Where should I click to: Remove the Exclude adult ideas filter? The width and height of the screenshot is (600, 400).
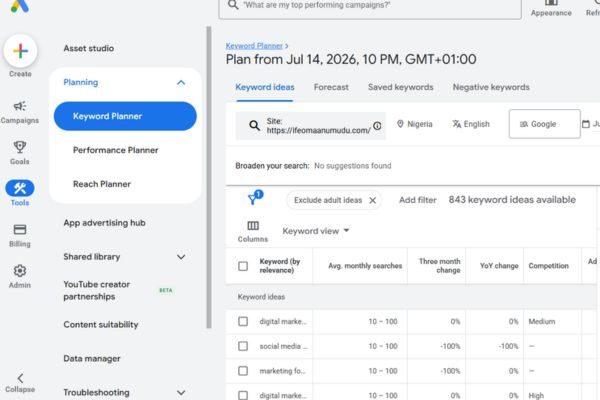(373, 200)
